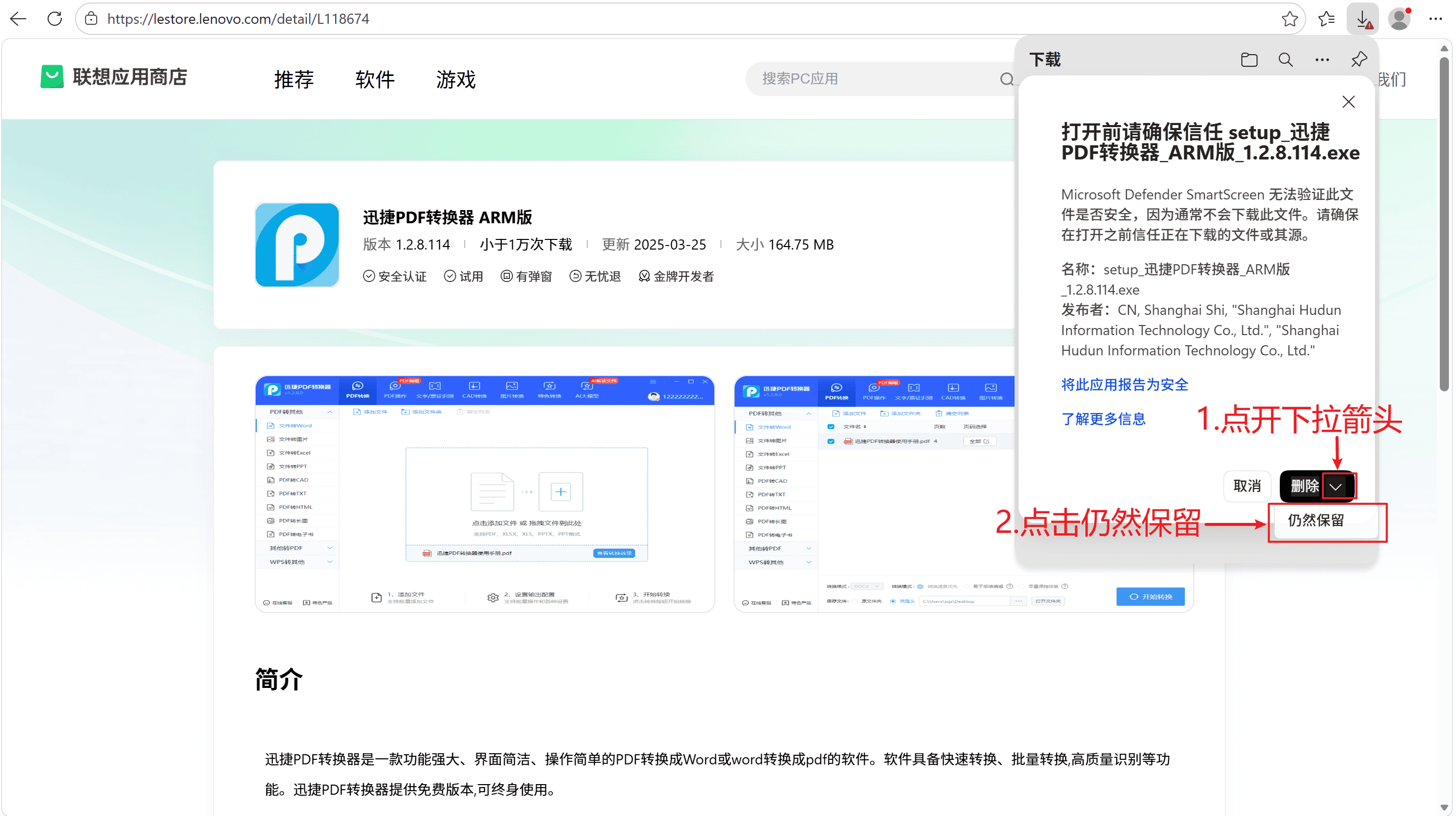Viewport: 1456px width, 816px height.
Task: Click the 安全认证 badge
Action: point(394,276)
